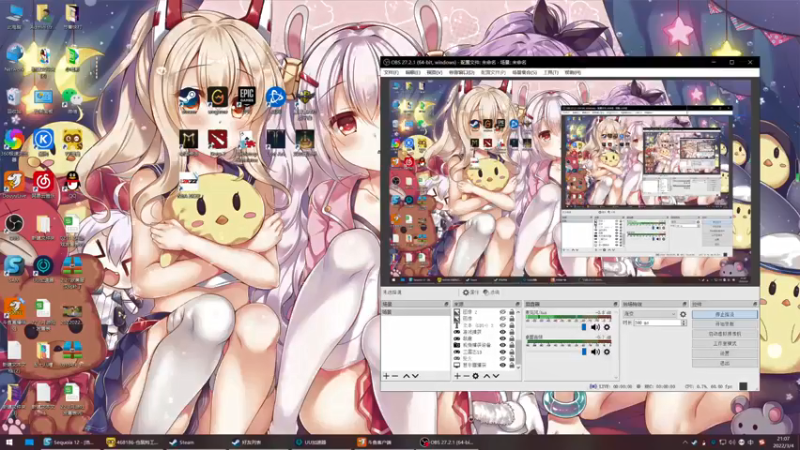Expand audio mixer bottom-right down arrow
The image size is (800, 450).
[616, 378]
